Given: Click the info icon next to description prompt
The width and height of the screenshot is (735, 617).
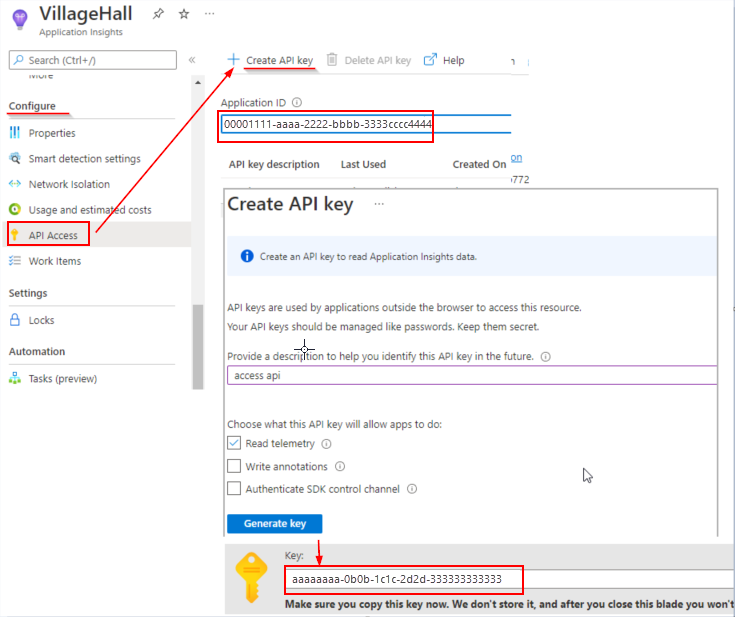Looking at the screenshot, I should coord(546,357).
